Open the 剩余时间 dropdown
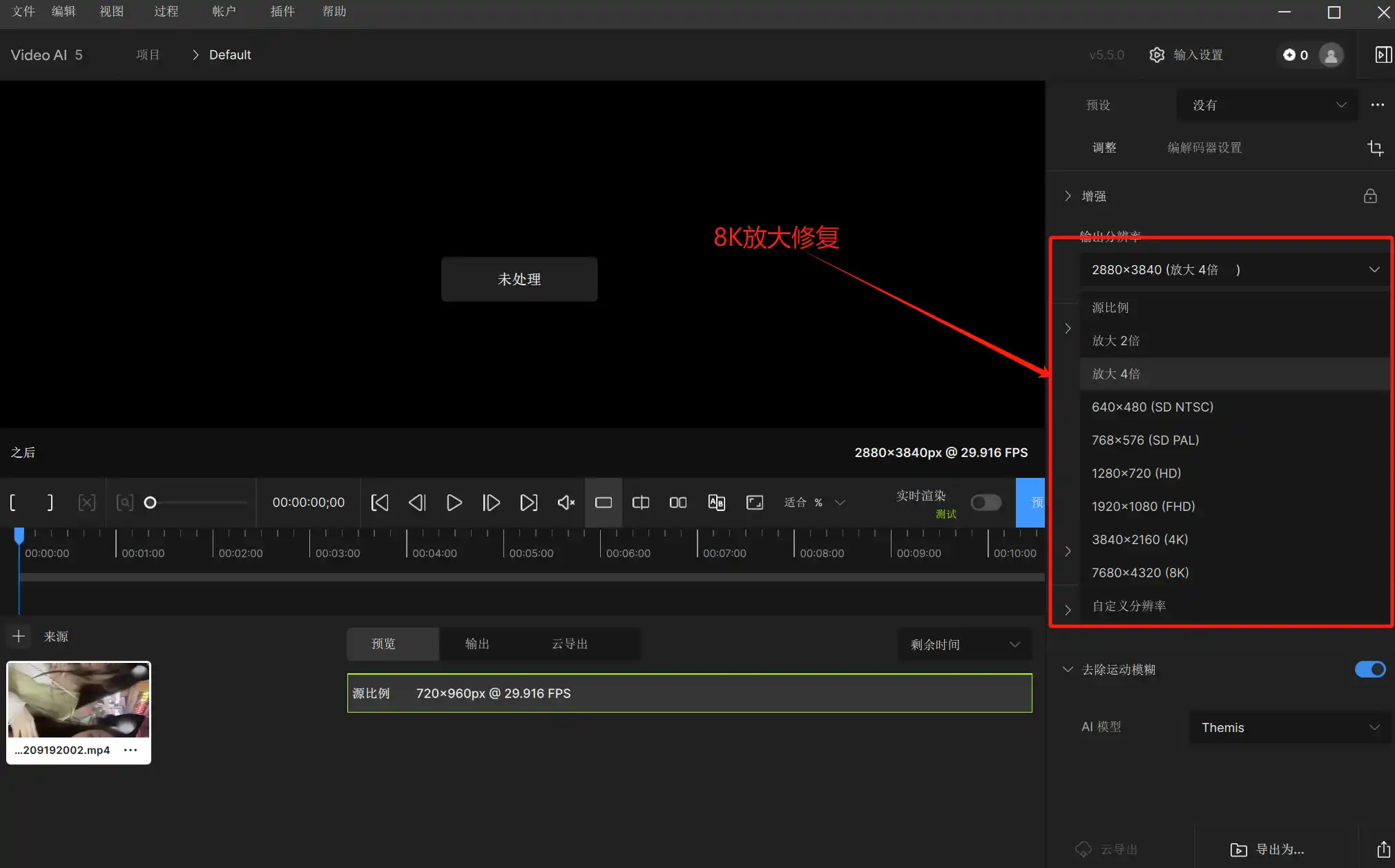 pos(965,644)
